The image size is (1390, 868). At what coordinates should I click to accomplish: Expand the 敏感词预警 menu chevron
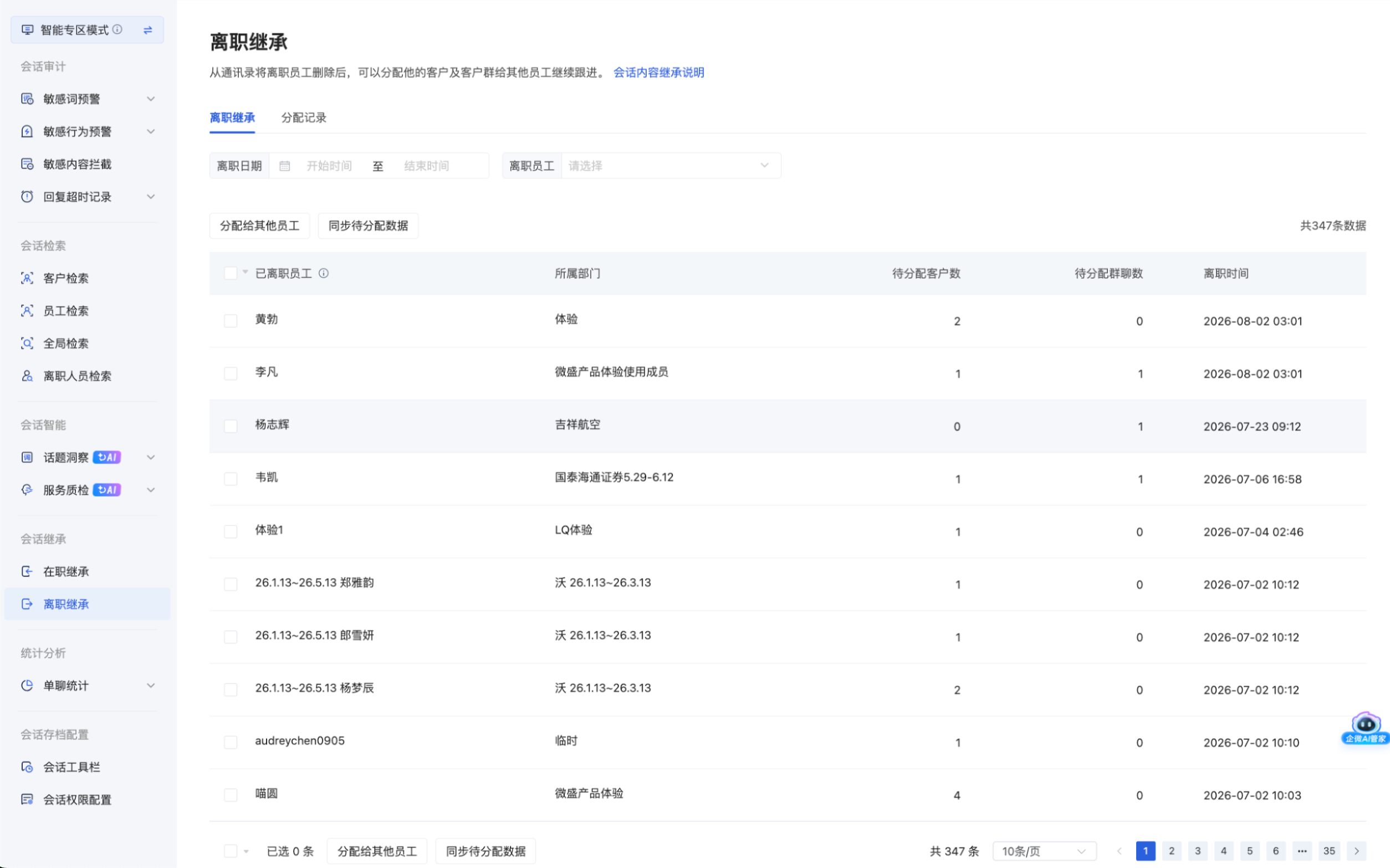151,99
